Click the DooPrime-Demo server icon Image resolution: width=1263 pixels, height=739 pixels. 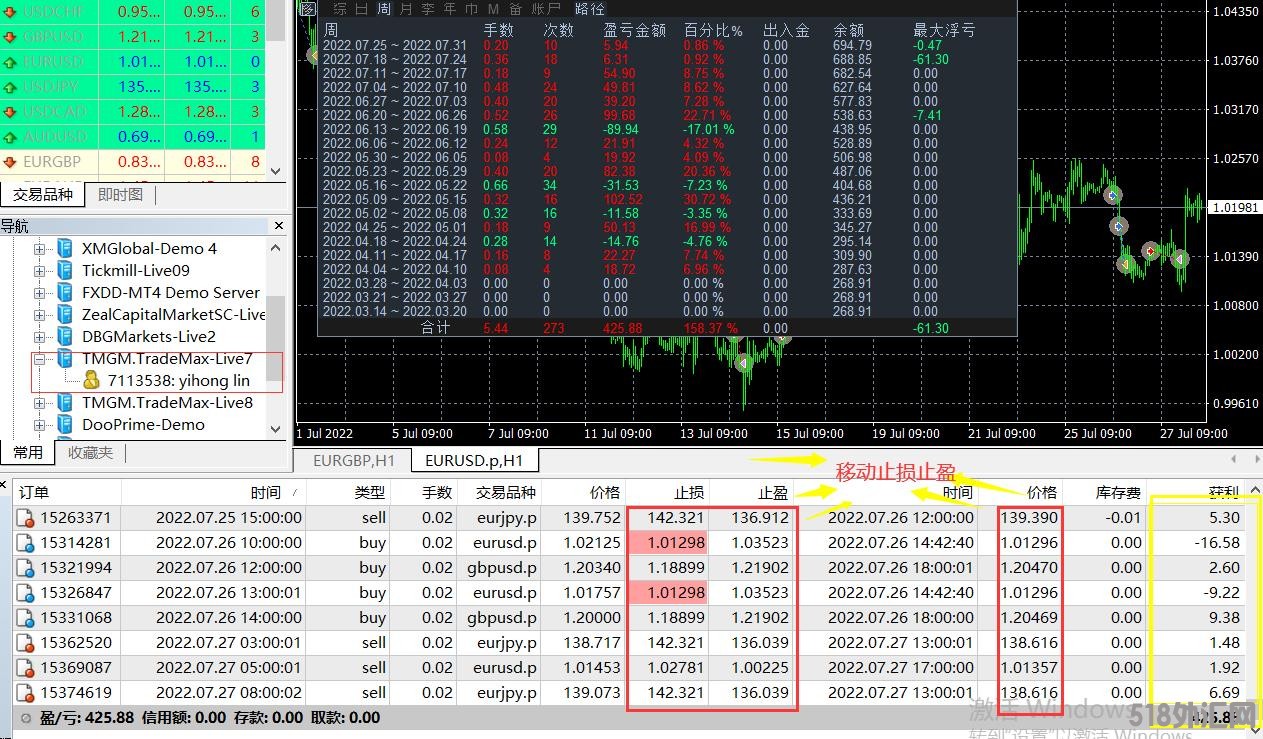(66, 424)
